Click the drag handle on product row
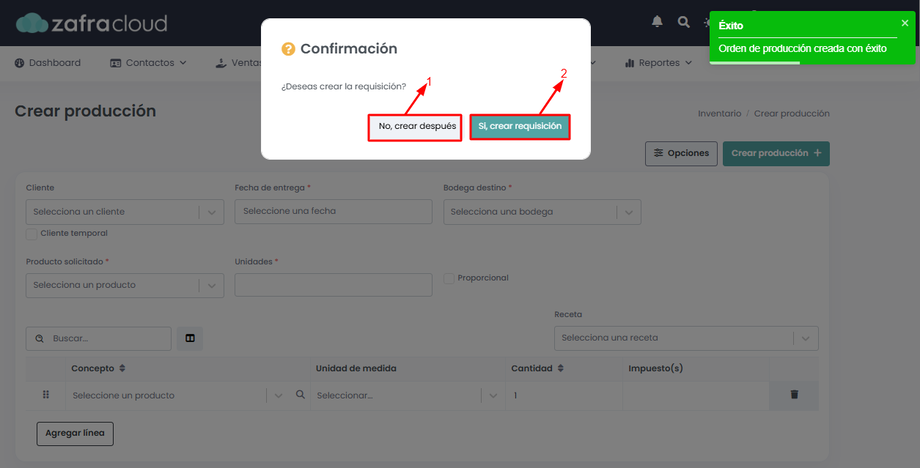The width and height of the screenshot is (920, 468). coord(46,395)
